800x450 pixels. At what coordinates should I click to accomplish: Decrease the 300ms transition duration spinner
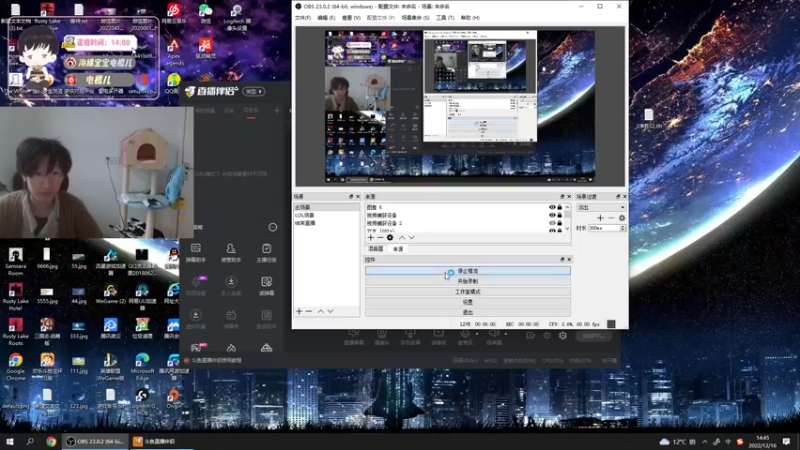click(x=622, y=230)
